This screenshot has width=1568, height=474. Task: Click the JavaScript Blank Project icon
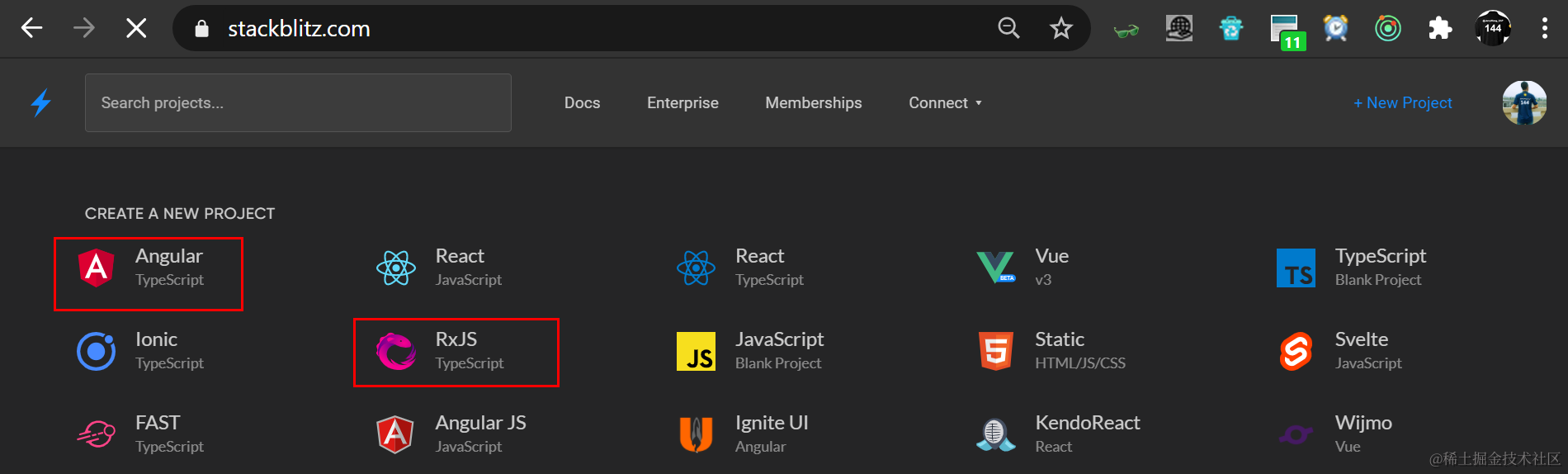696,351
